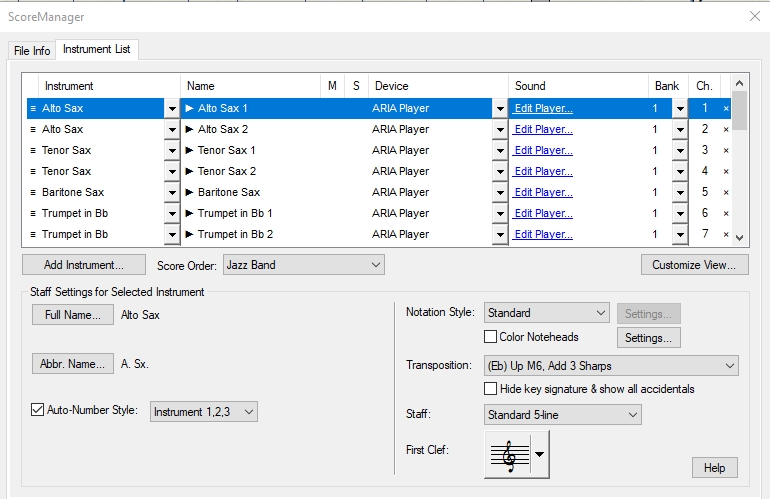Expand the Tenor Sax 1 name triangle

click(190, 150)
